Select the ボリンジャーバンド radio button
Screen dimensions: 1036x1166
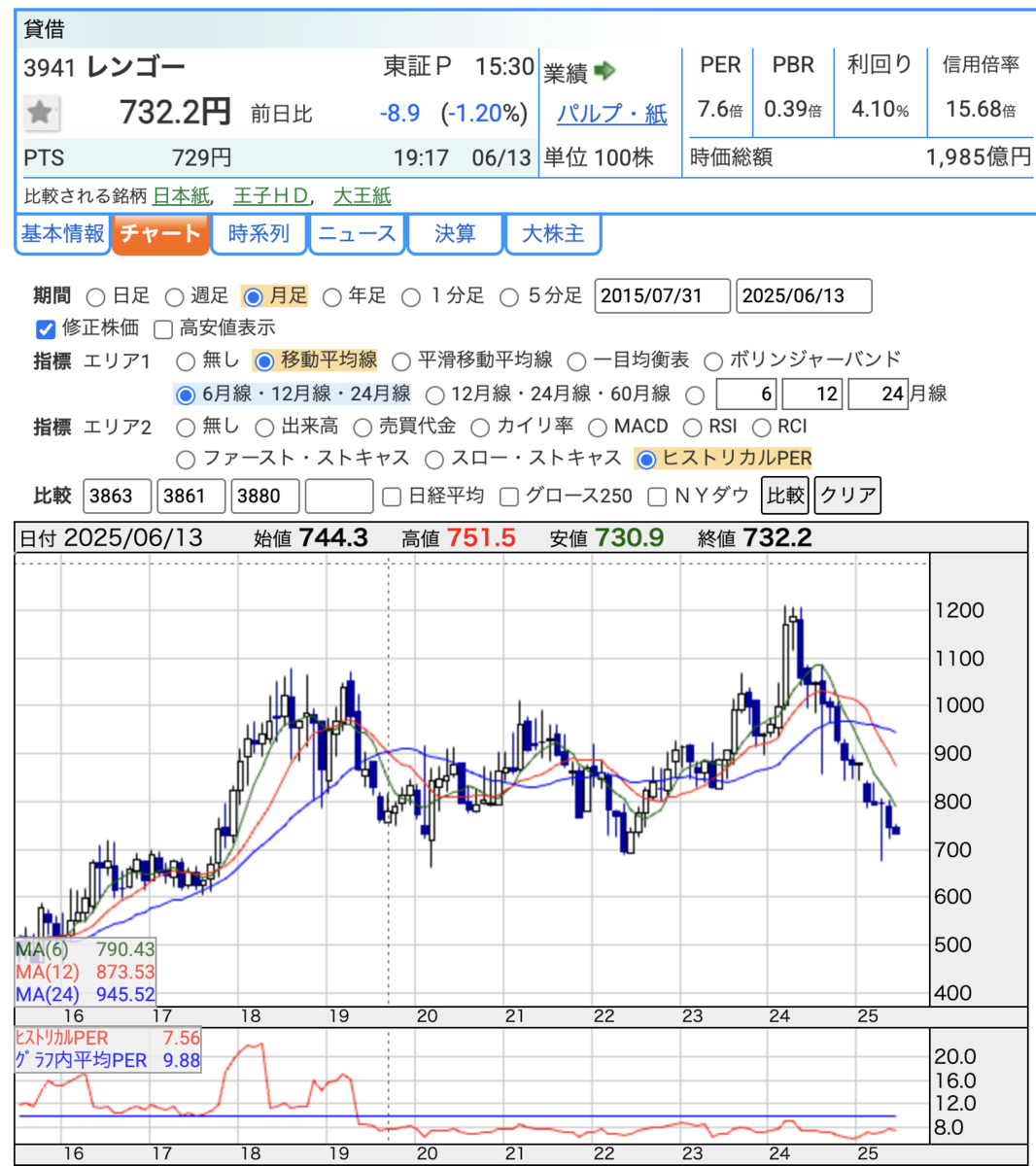click(713, 361)
